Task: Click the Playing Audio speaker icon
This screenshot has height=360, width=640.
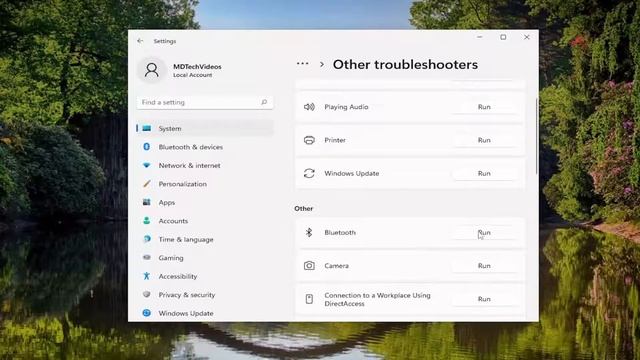Action: pos(309,107)
